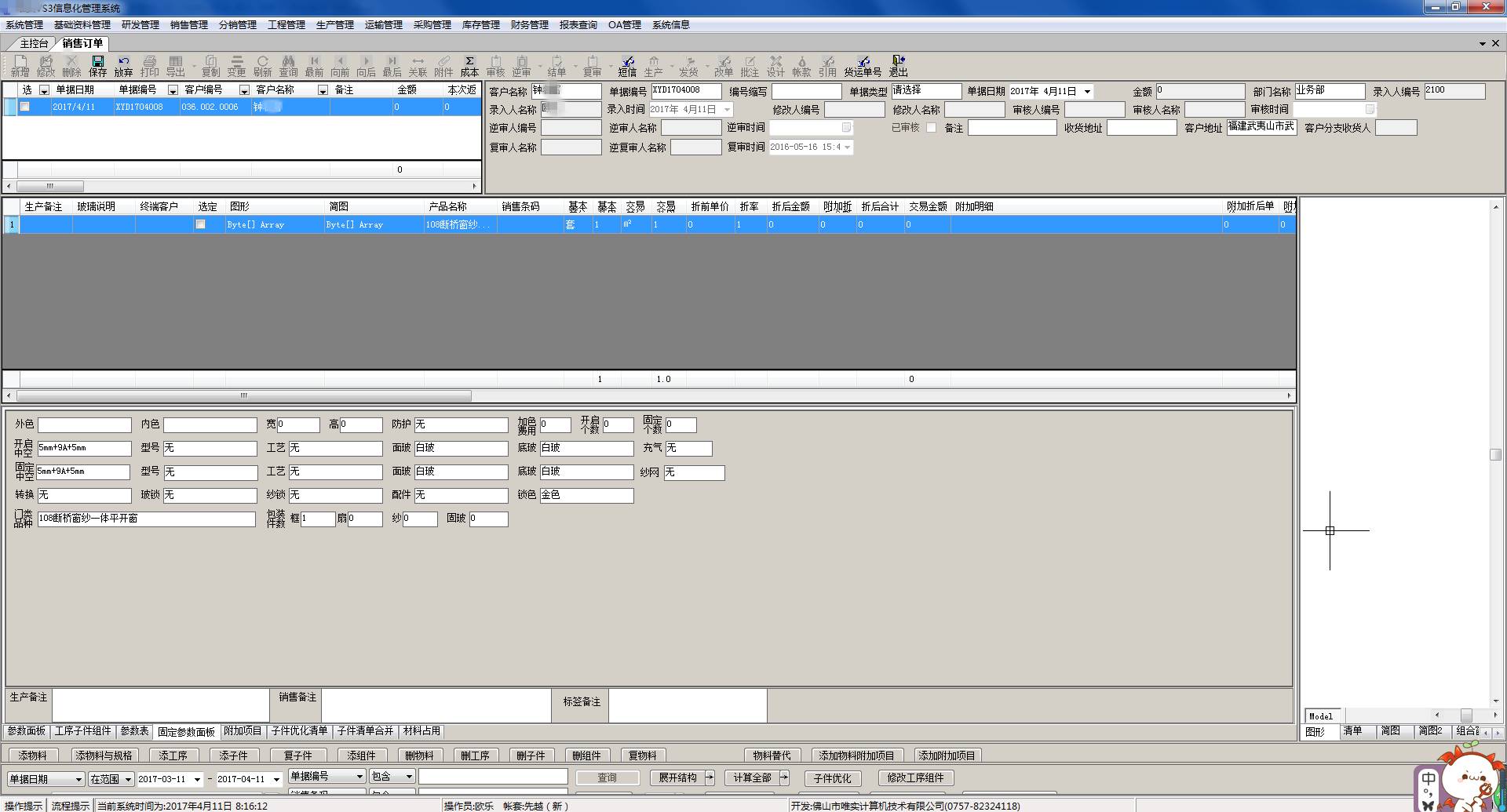This screenshot has height=812, width=1507.
Task: Open the bottom 单据日期 filter field dropdown
Action: point(78,779)
